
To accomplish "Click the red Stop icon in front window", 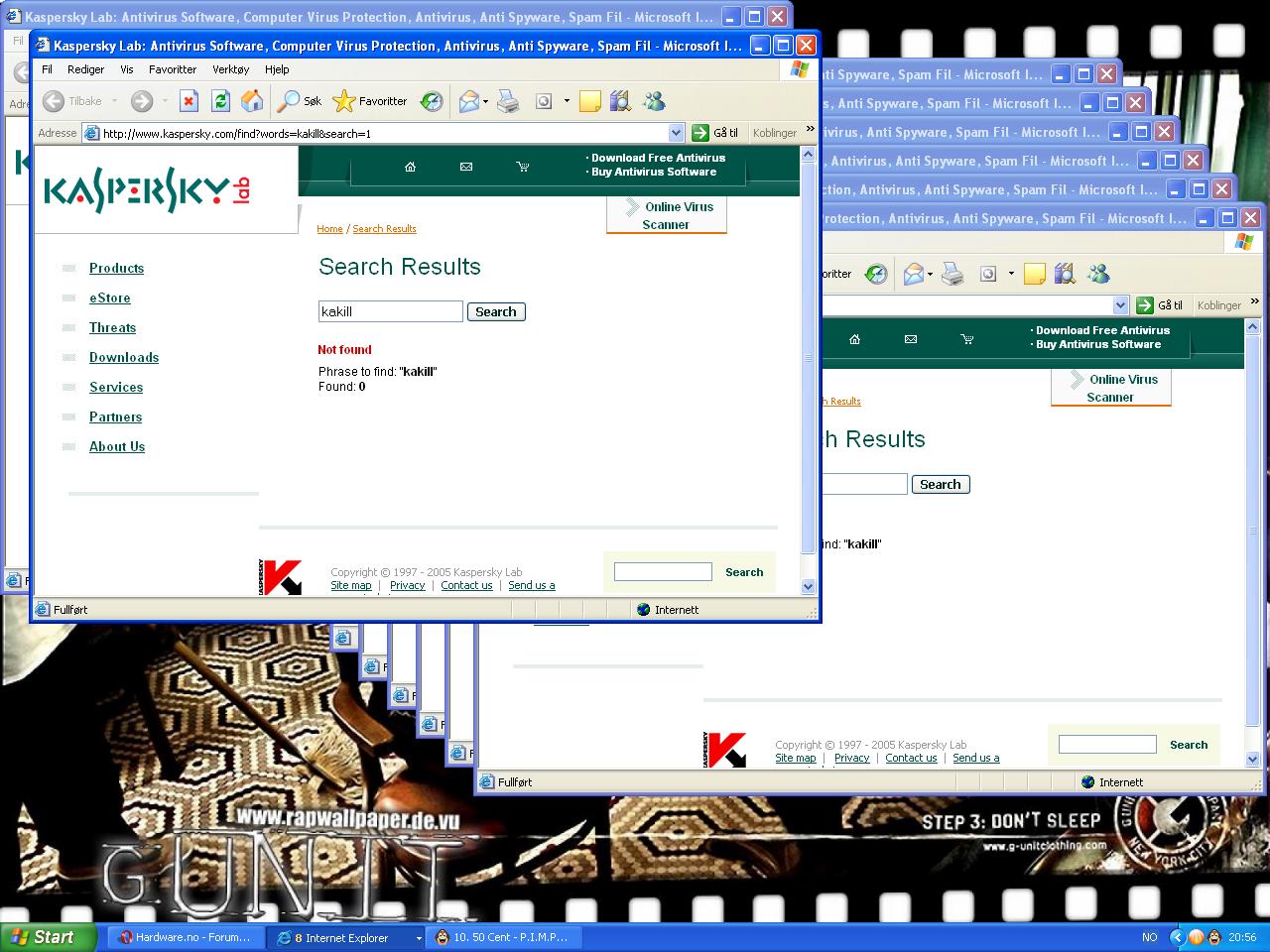I will 190,101.
